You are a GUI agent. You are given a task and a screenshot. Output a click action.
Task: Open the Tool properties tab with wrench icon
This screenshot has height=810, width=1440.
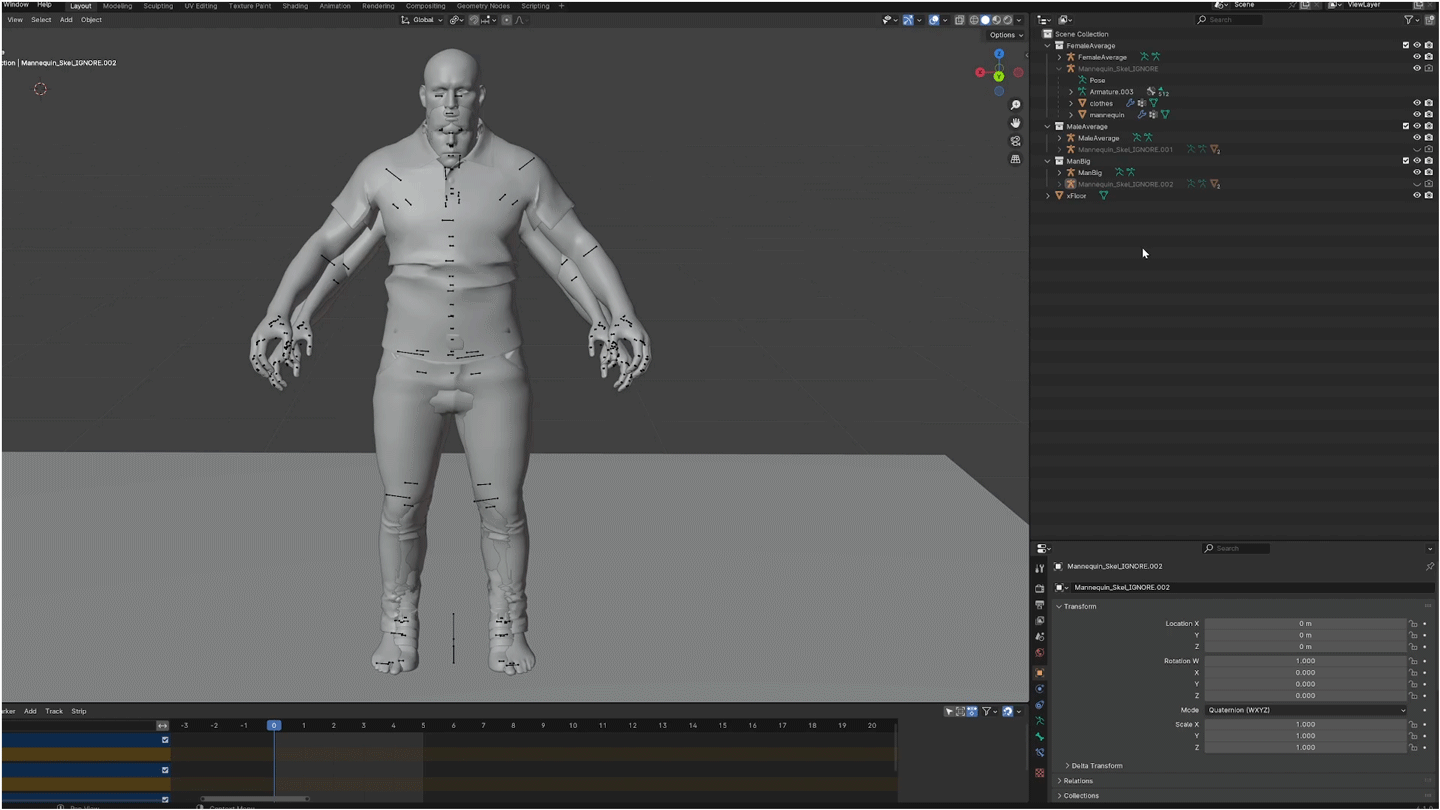(x=1040, y=568)
